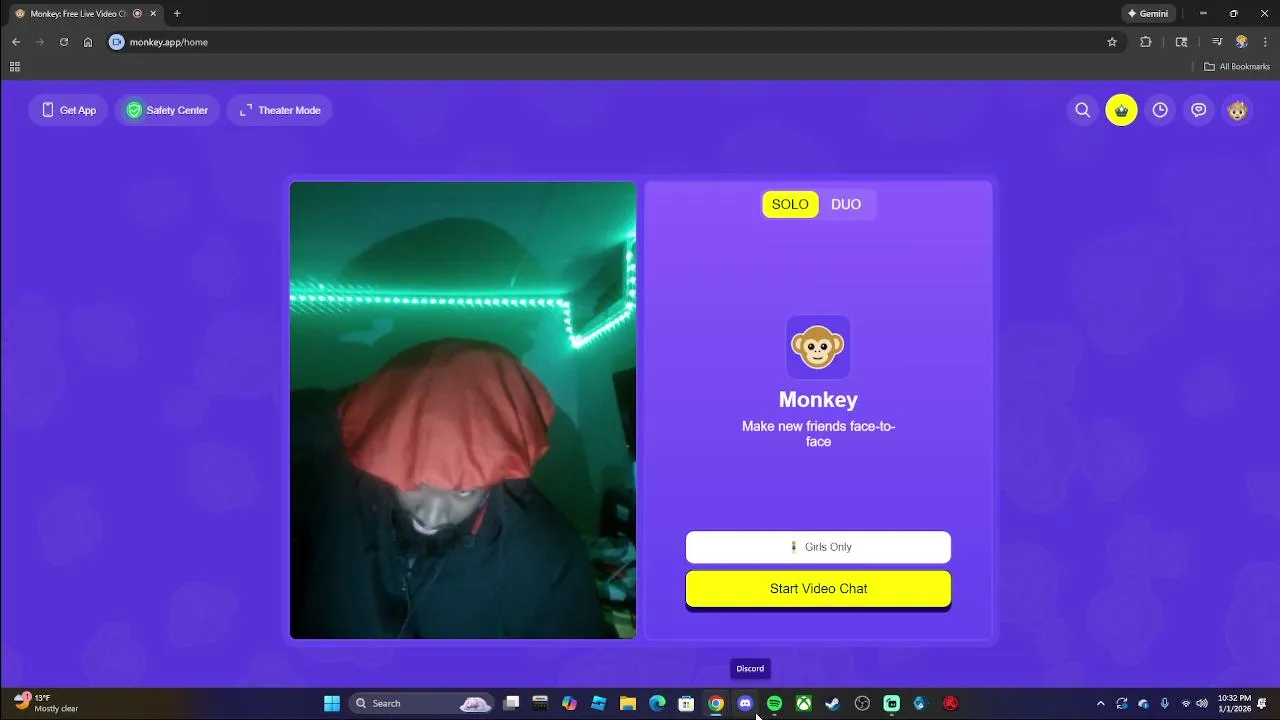Open the browser extensions puzzle icon
1280x720 pixels.
coord(1146,42)
